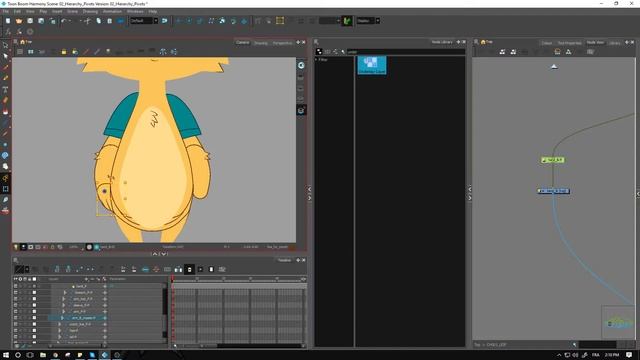The width and height of the screenshot is (640, 360).
Task: Click the Copy icon in top toolbar
Action: (98, 21)
